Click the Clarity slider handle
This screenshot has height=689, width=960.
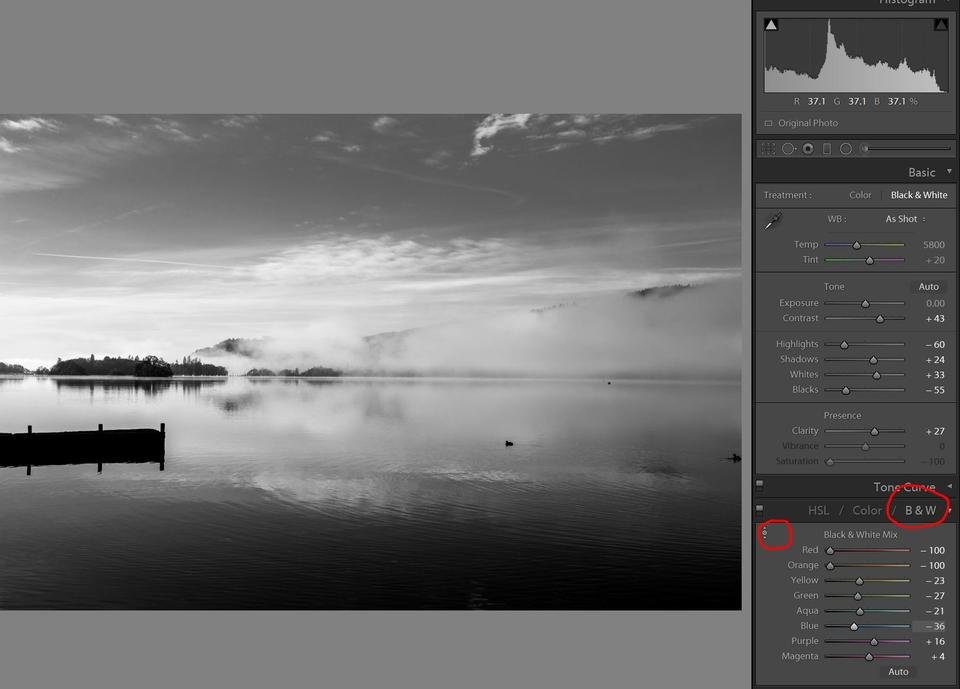point(875,432)
